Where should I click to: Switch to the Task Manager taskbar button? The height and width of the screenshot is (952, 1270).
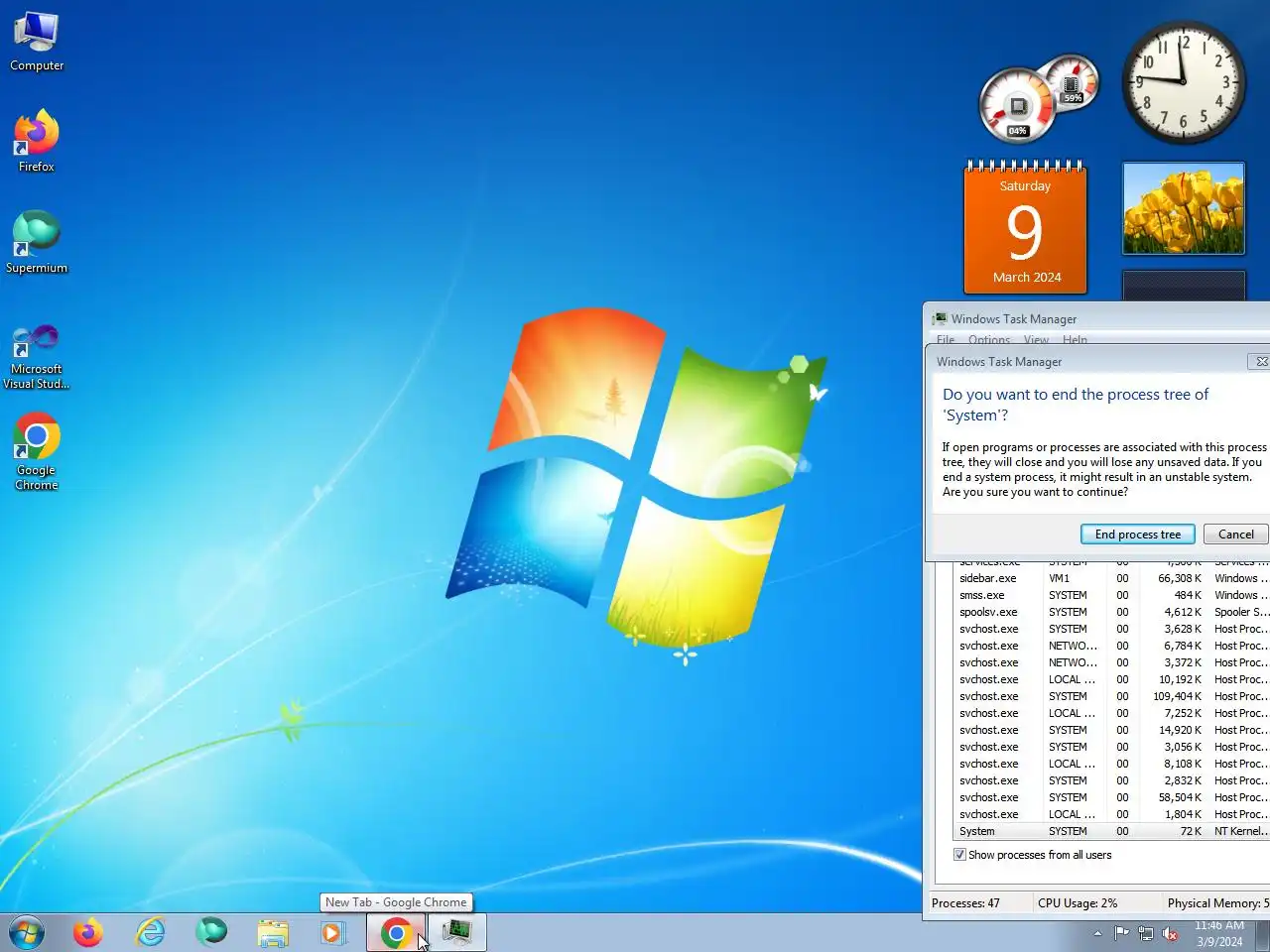click(x=457, y=932)
